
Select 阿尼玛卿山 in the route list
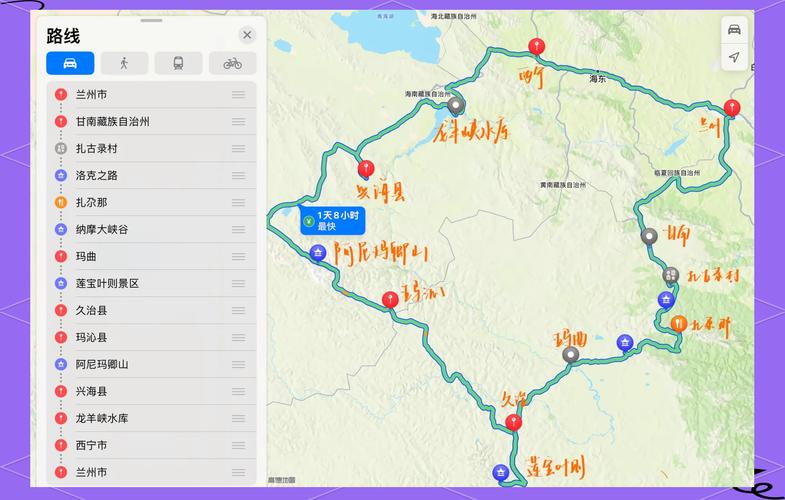102,364
